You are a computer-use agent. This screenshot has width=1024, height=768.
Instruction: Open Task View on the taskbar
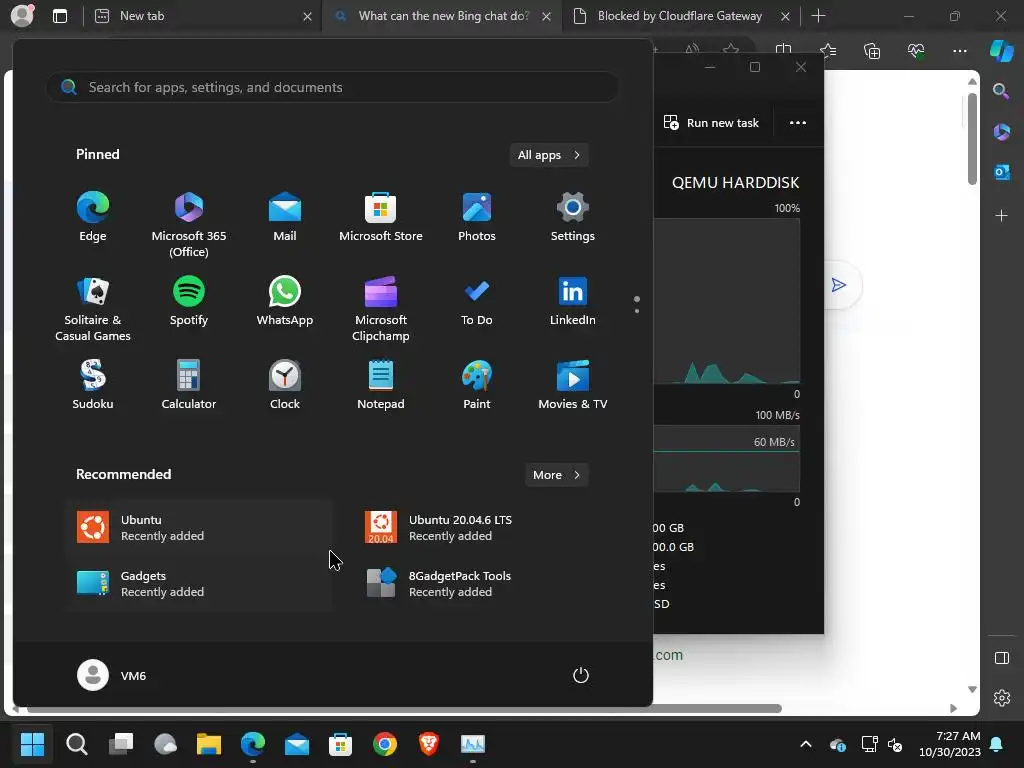pyautogui.click(x=121, y=744)
